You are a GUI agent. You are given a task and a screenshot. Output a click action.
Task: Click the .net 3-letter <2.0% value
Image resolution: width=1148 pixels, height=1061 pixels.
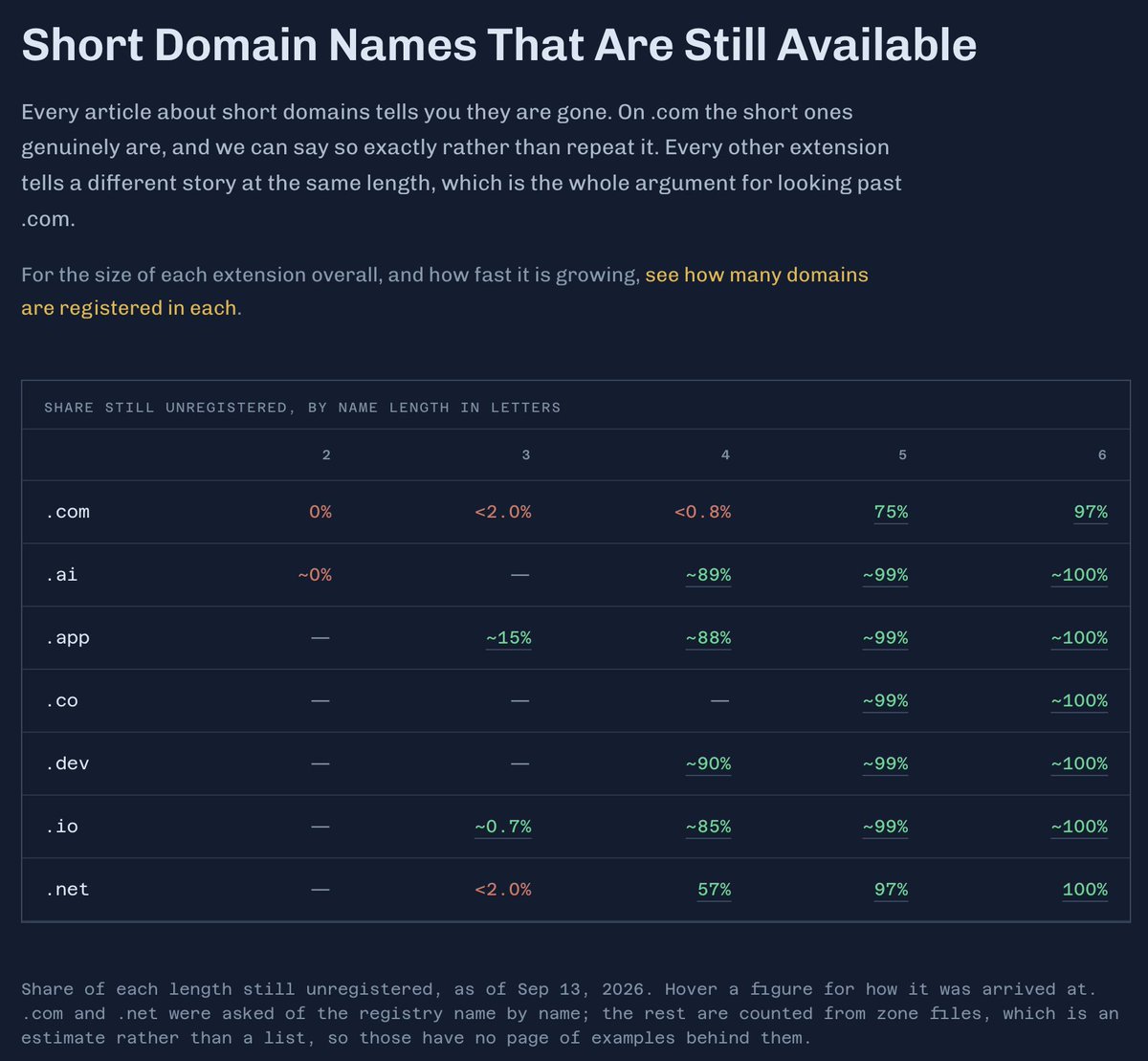[x=503, y=890]
